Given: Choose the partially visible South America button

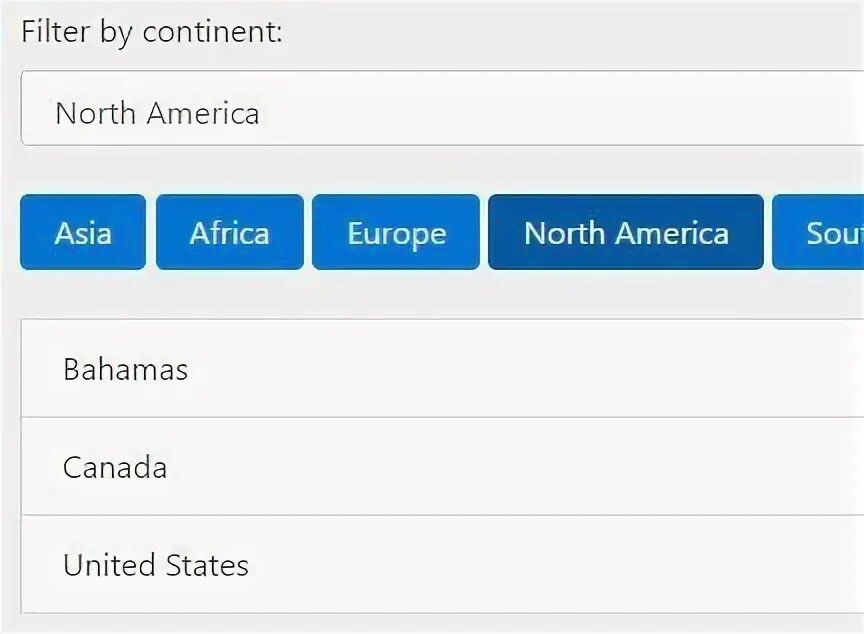Looking at the screenshot, I should click(x=818, y=232).
